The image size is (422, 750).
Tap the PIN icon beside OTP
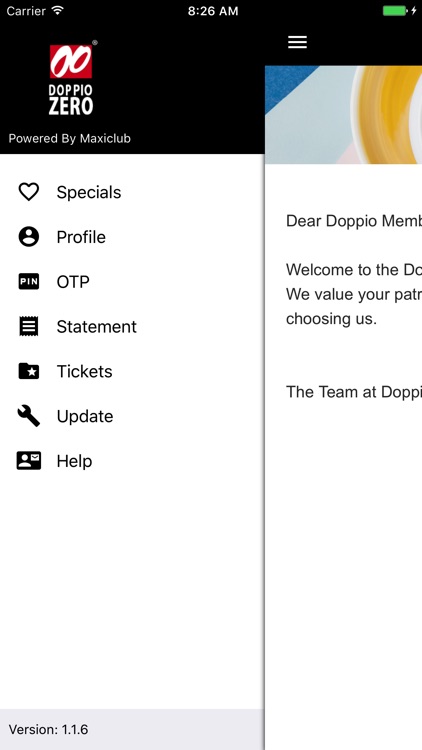[x=29, y=282]
